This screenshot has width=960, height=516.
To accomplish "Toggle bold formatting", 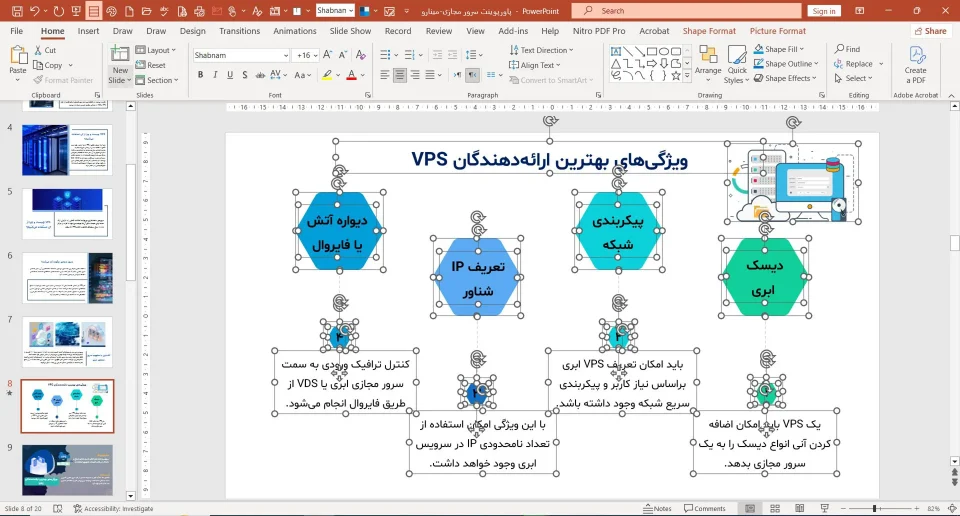I will click(x=200, y=75).
